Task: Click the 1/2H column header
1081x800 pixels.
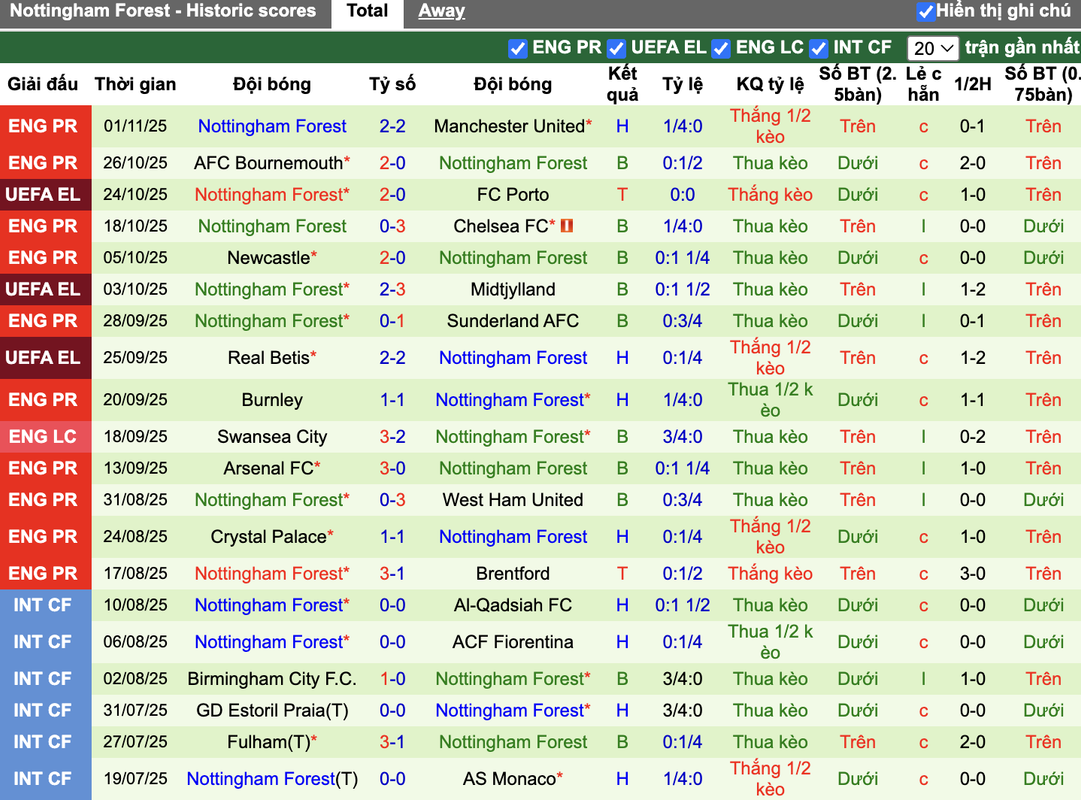Action: (972, 84)
